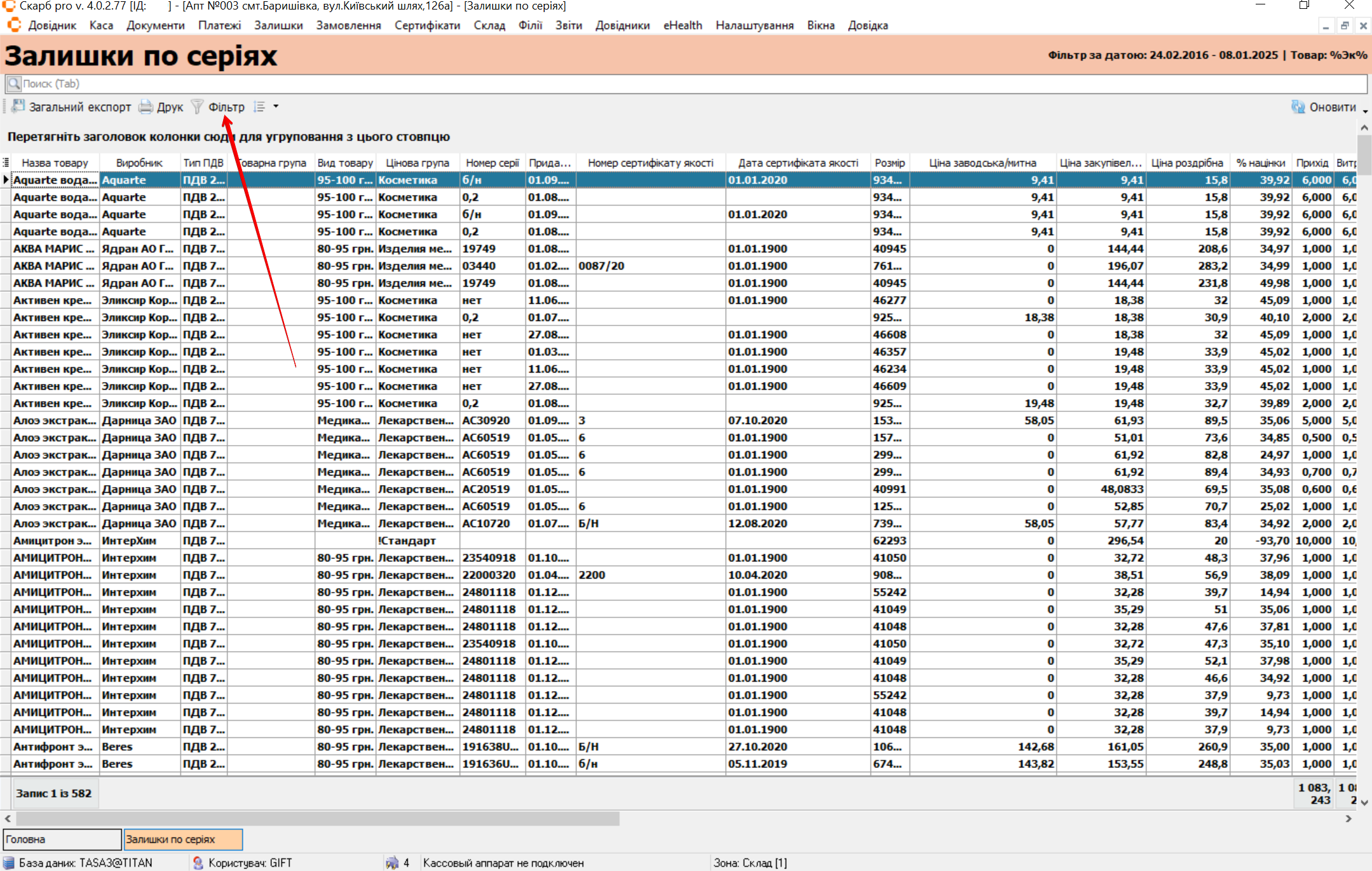Viewport: 1372px width, 871px height.
Task: Click the Фільтр button label
Action: [x=226, y=107]
